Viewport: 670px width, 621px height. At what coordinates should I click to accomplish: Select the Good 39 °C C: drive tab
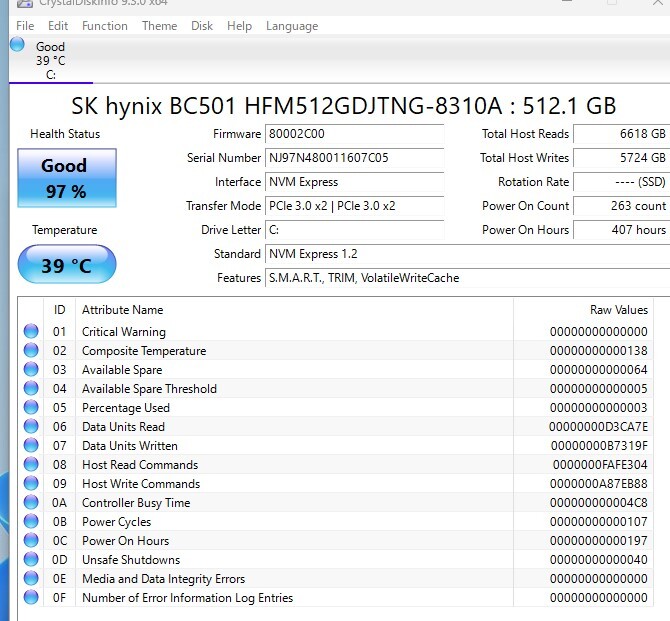coord(50,60)
